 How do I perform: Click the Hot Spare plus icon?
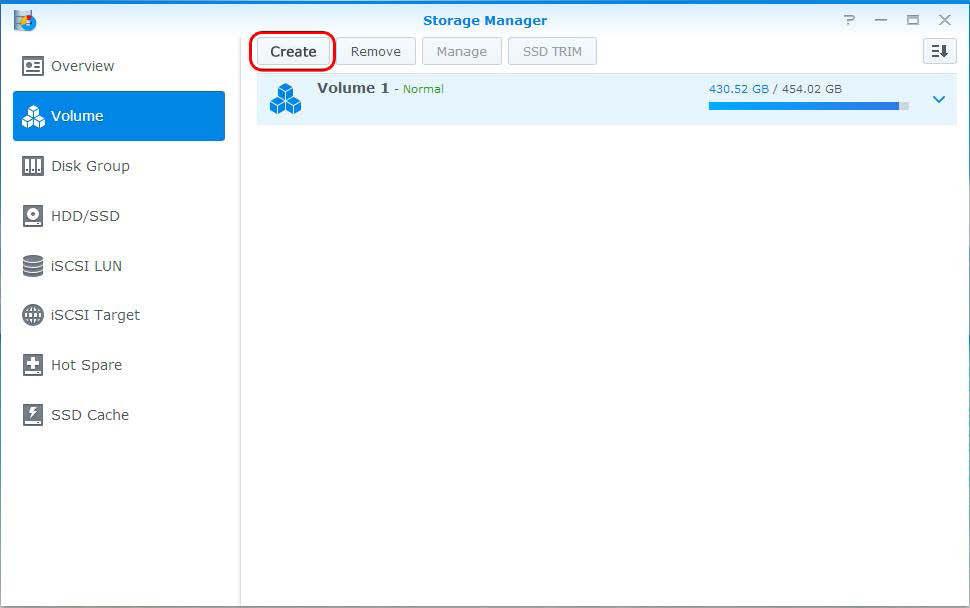pyautogui.click(x=33, y=365)
